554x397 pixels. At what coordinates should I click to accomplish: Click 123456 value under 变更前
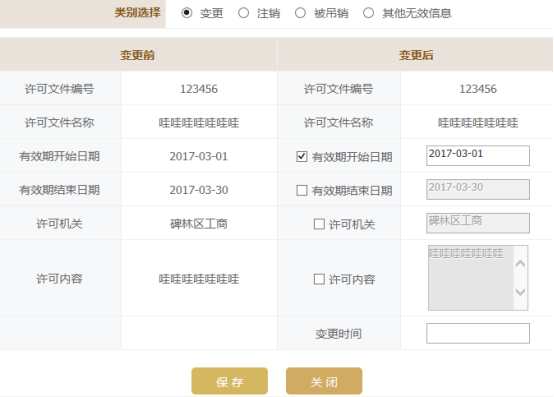(199, 89)
